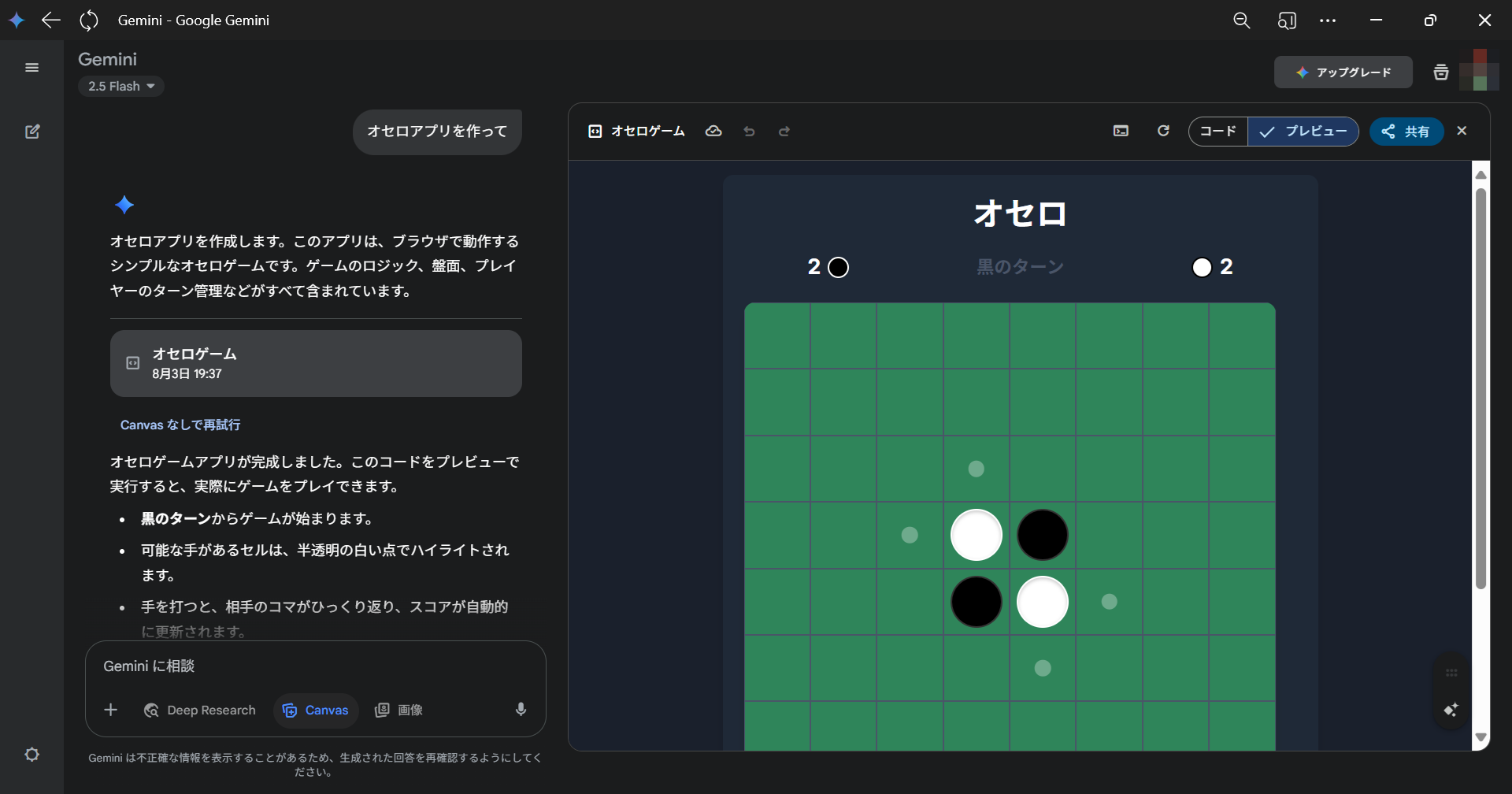The width and height of the screenshot is (1512, 794).
Task: Click the drag handle dots above sparkle
Action: (x=1451, y=673)
